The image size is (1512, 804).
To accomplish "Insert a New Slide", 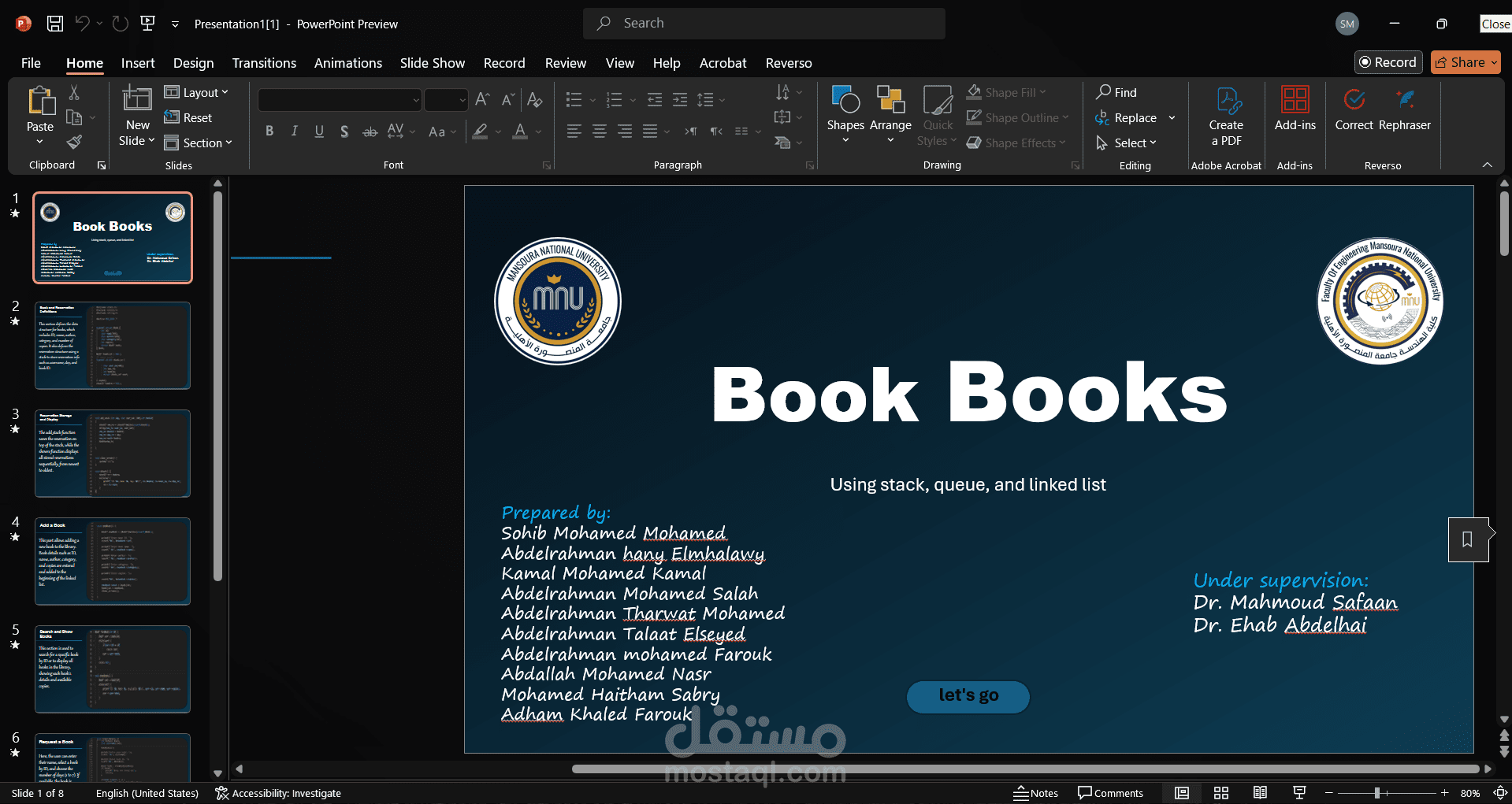I will [x=137, y=99].
